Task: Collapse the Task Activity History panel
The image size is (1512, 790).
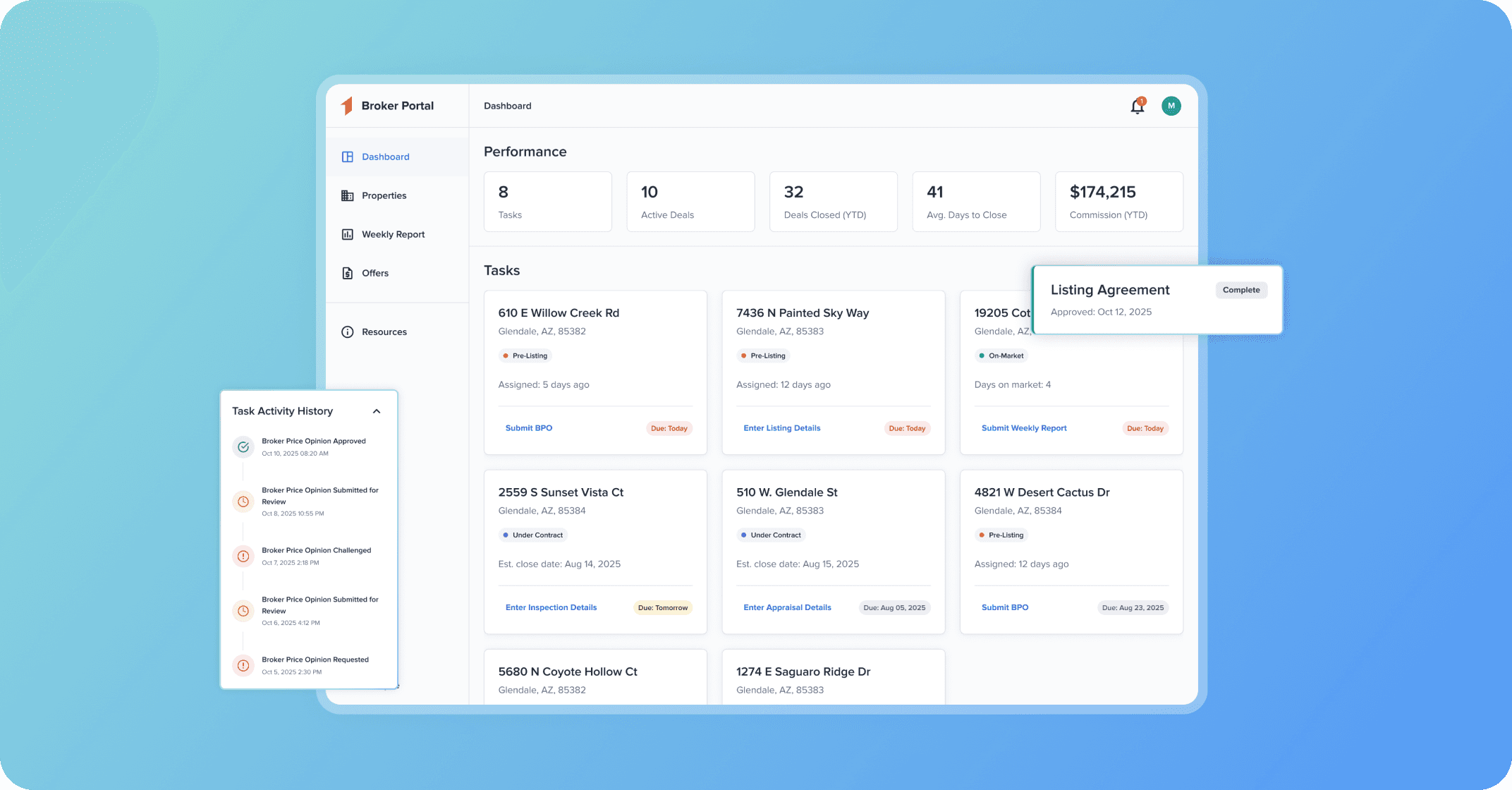Action: pyautogui.click(x=377, y=411)
